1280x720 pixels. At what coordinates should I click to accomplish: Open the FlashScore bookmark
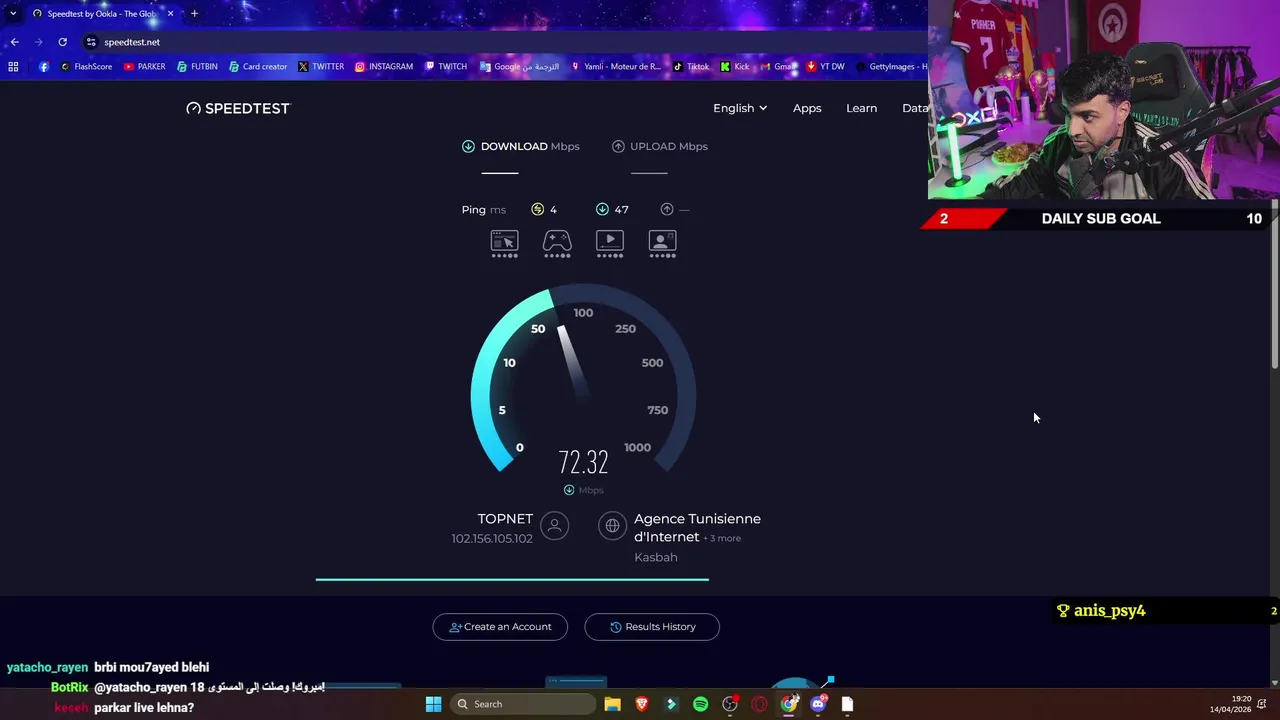pyautogui.click(x=86, y=67)
